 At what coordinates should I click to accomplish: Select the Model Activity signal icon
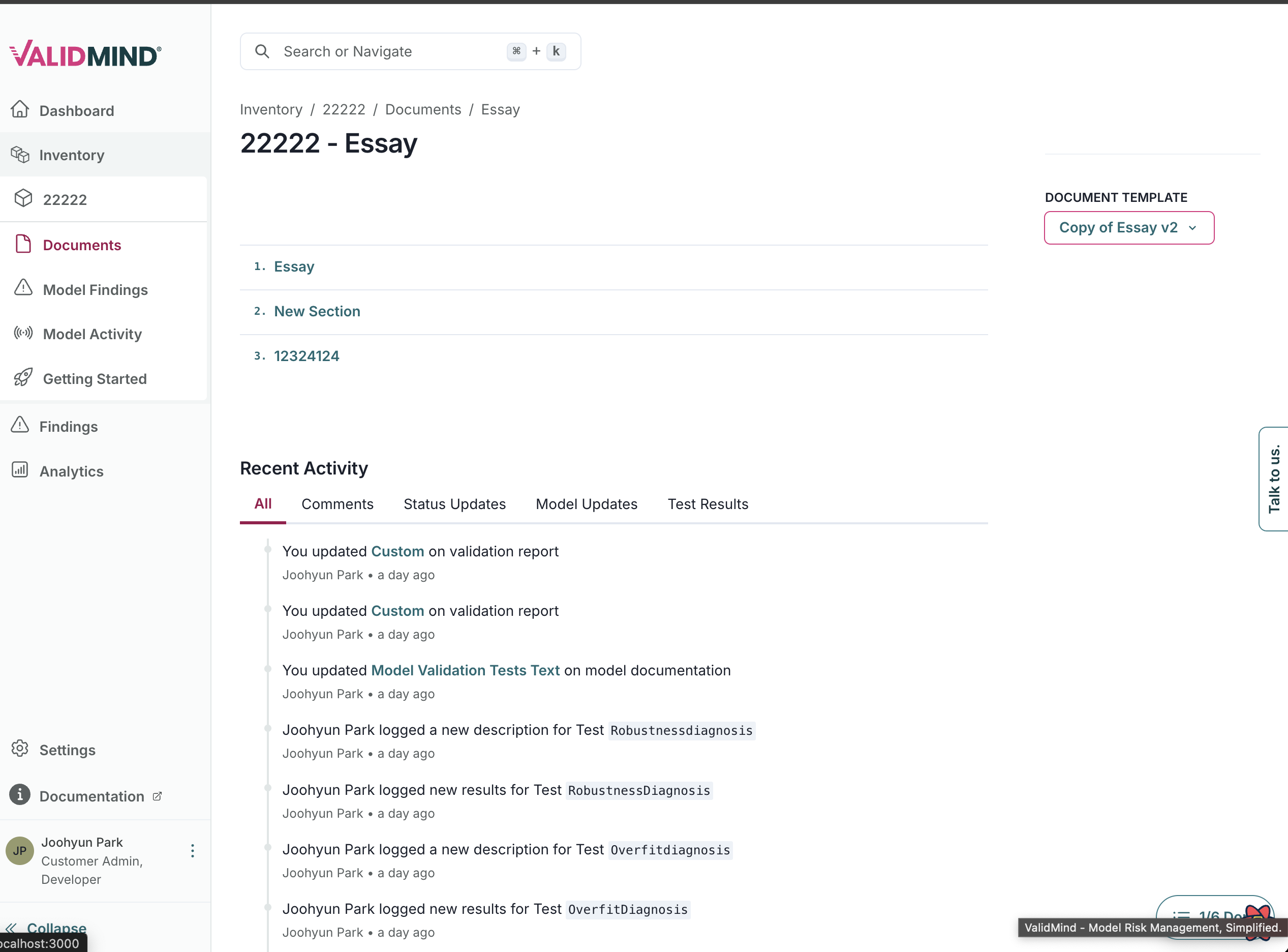coord(23,333)
